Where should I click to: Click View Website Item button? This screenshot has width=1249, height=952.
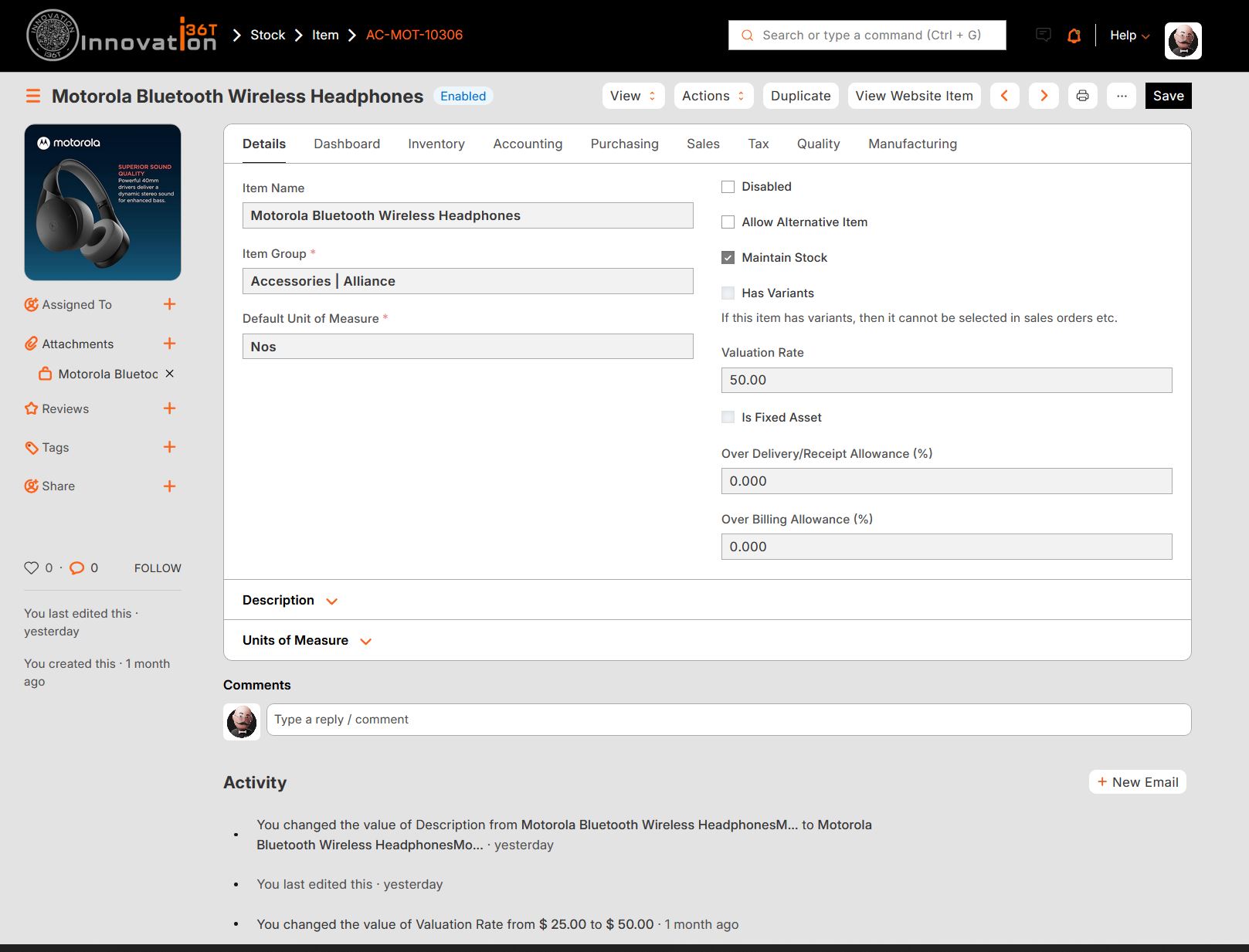pyautogui.click(x=914, y=96)
